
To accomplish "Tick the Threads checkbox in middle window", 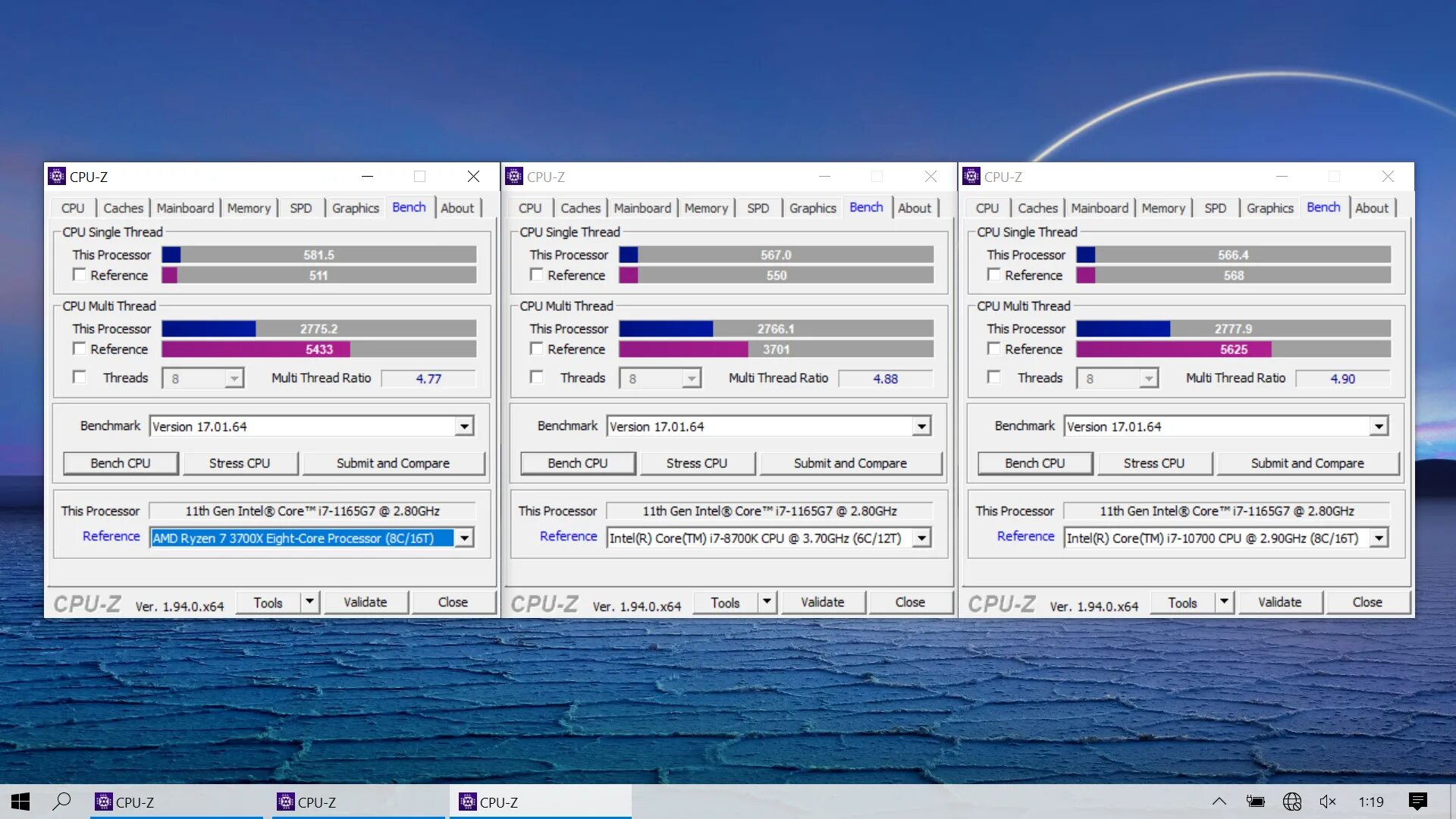I will point(537,377).
